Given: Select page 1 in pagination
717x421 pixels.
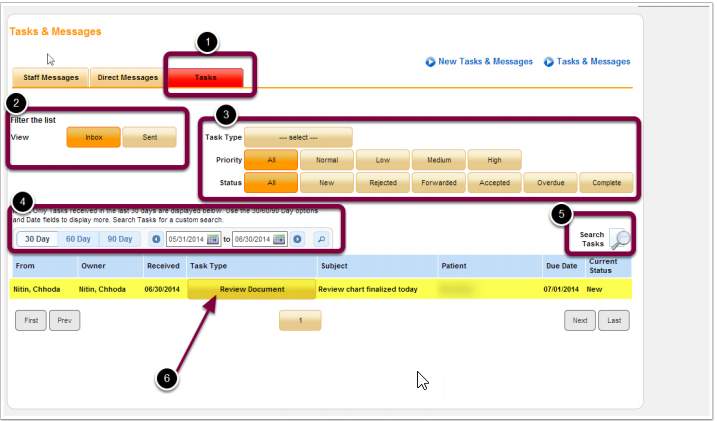Looking at the screenshot, I should (x=300, y=321).
